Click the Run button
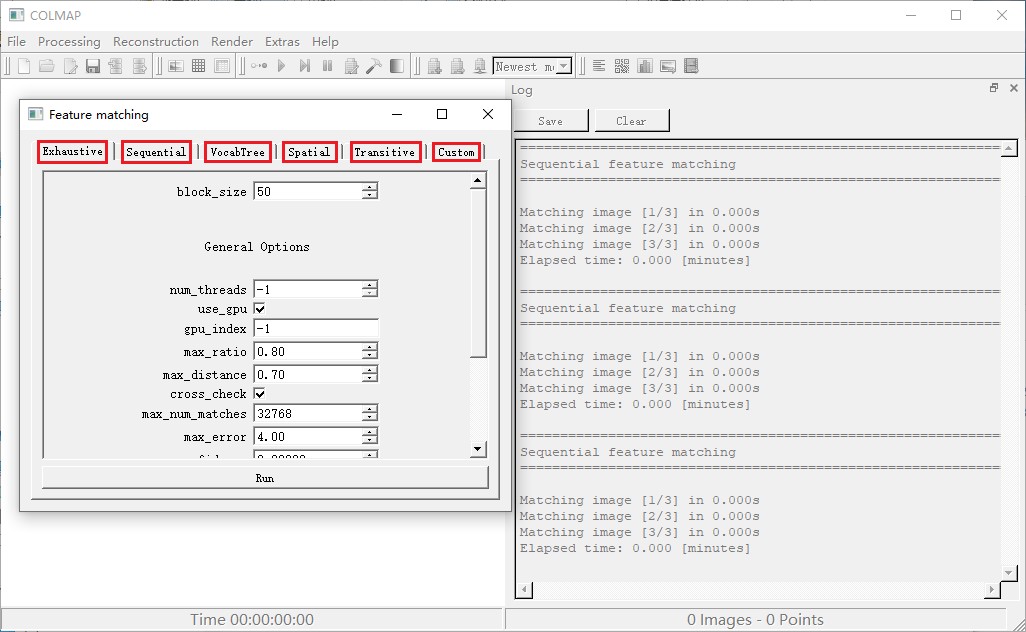The image size is (1026, 632). click(265, 478)
